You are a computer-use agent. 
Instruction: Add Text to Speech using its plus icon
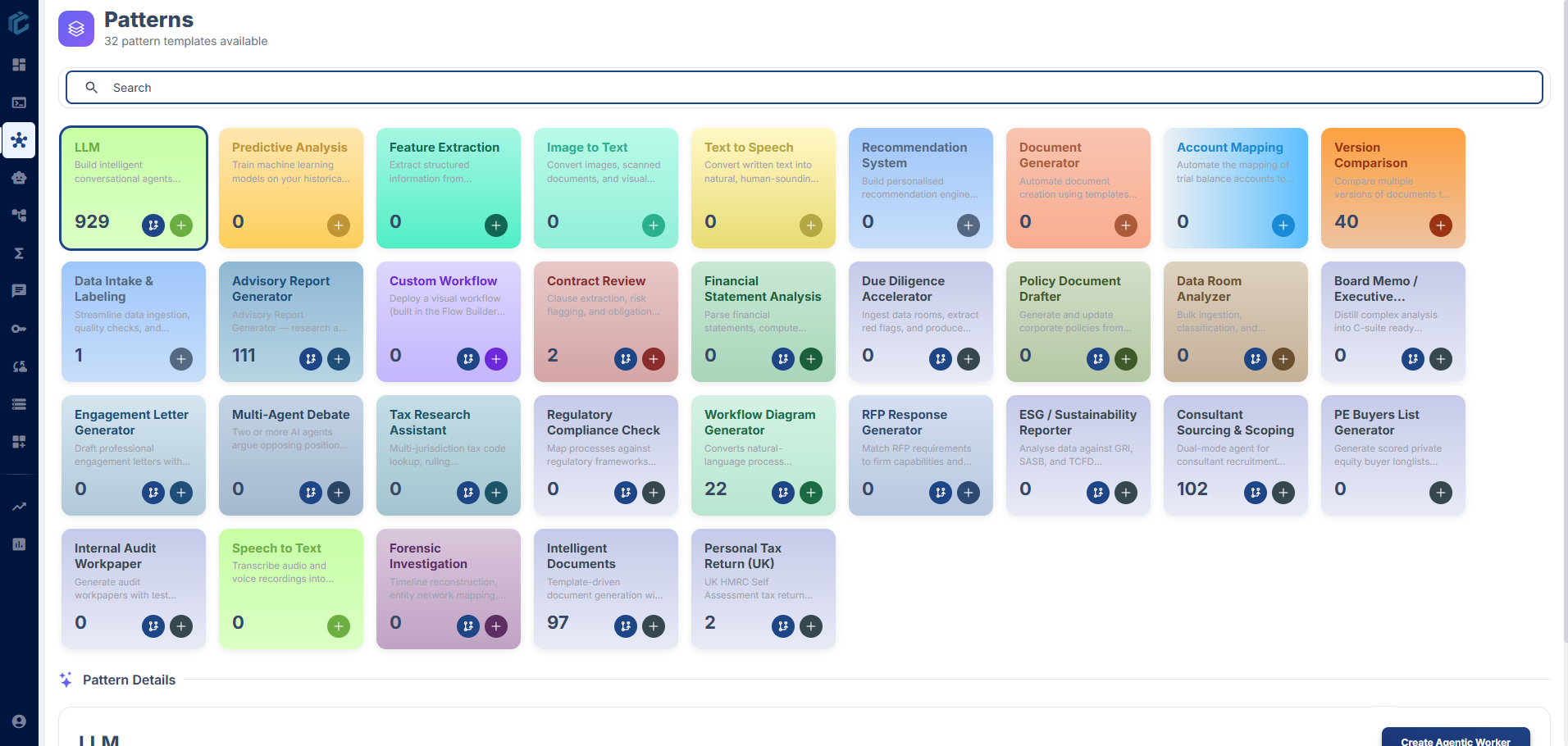click(811, 225)
